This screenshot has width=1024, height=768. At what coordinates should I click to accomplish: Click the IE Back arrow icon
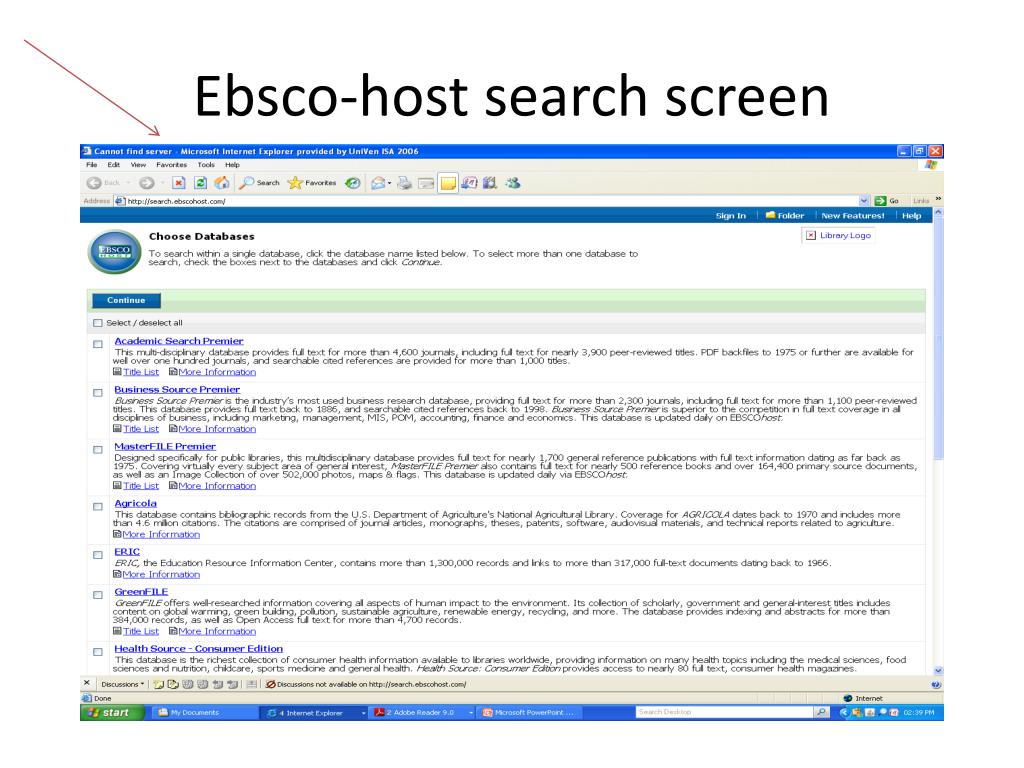94,184
